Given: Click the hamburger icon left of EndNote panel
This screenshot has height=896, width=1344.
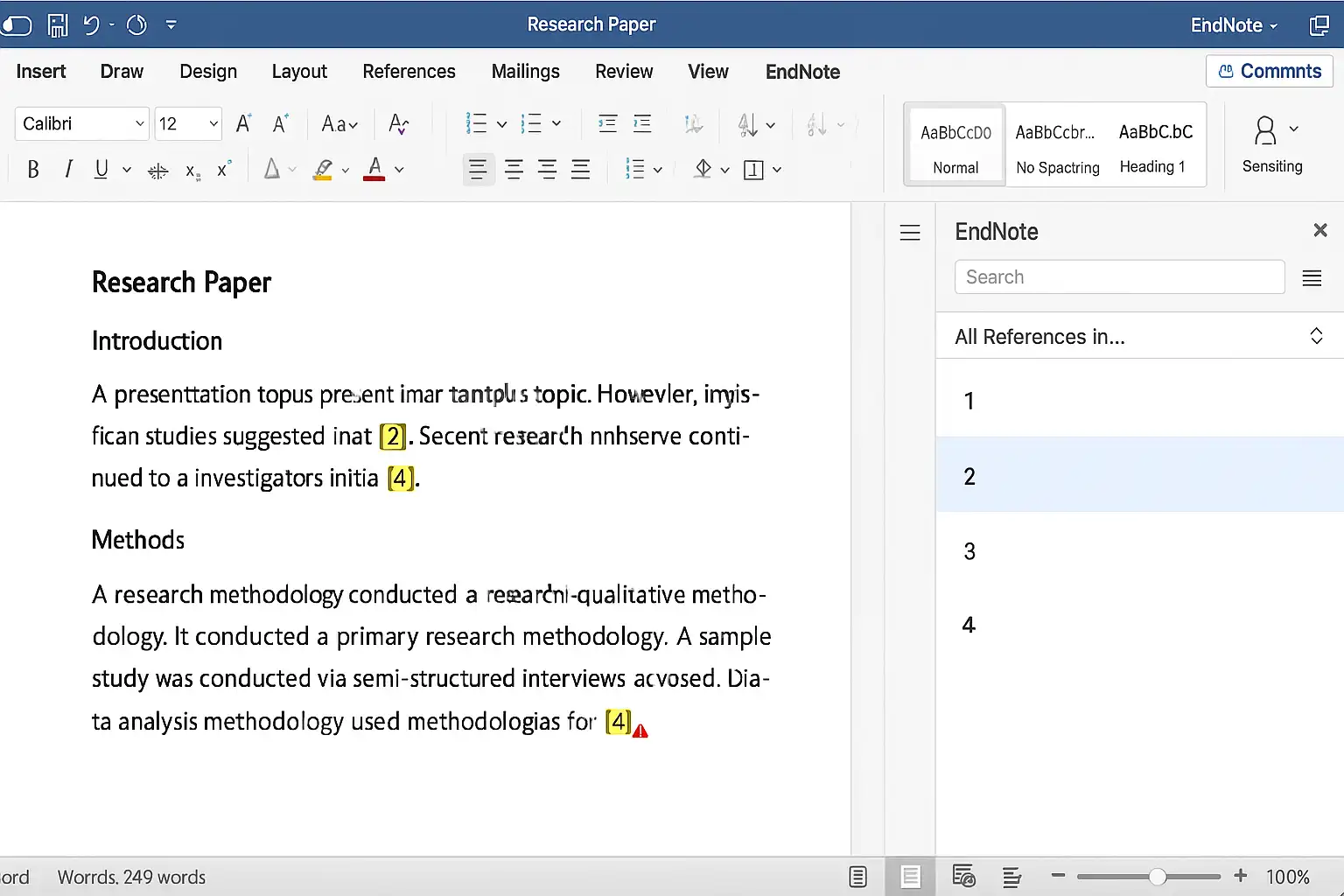Looking at the screenshot, I should [910, 233].
